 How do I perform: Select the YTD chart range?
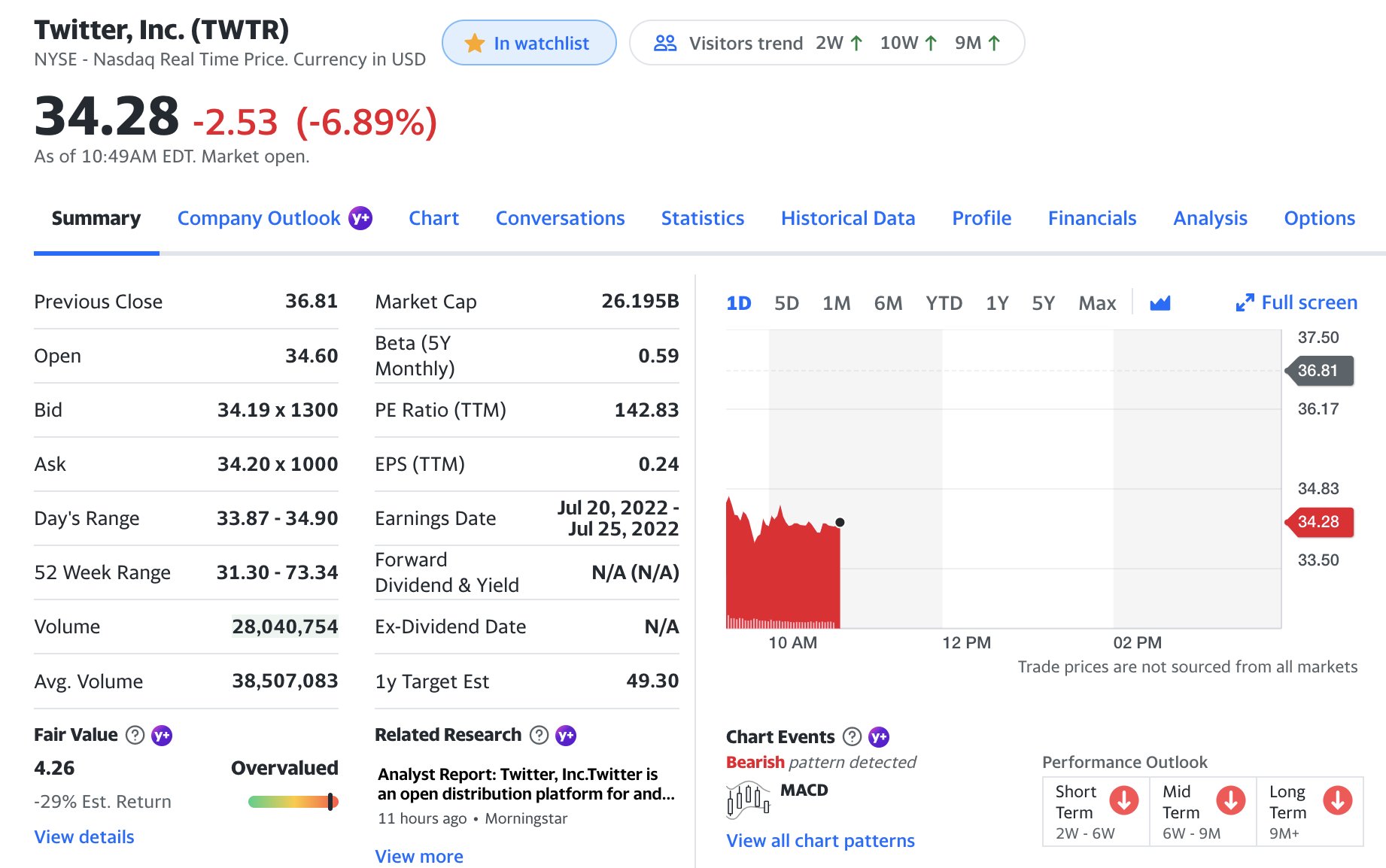click(x=944, y=303)
